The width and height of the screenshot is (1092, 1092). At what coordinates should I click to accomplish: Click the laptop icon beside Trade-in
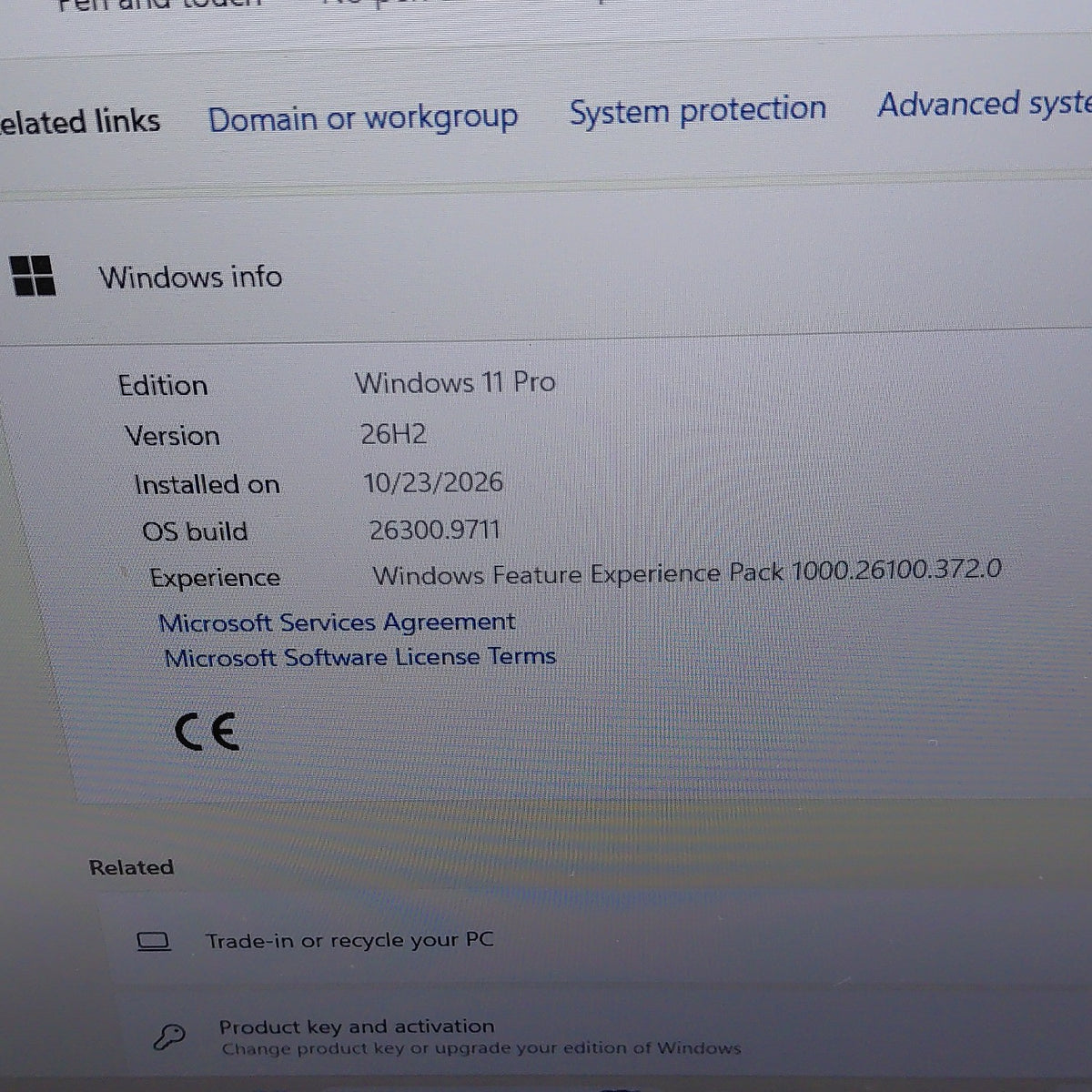[x=153, y=941]
